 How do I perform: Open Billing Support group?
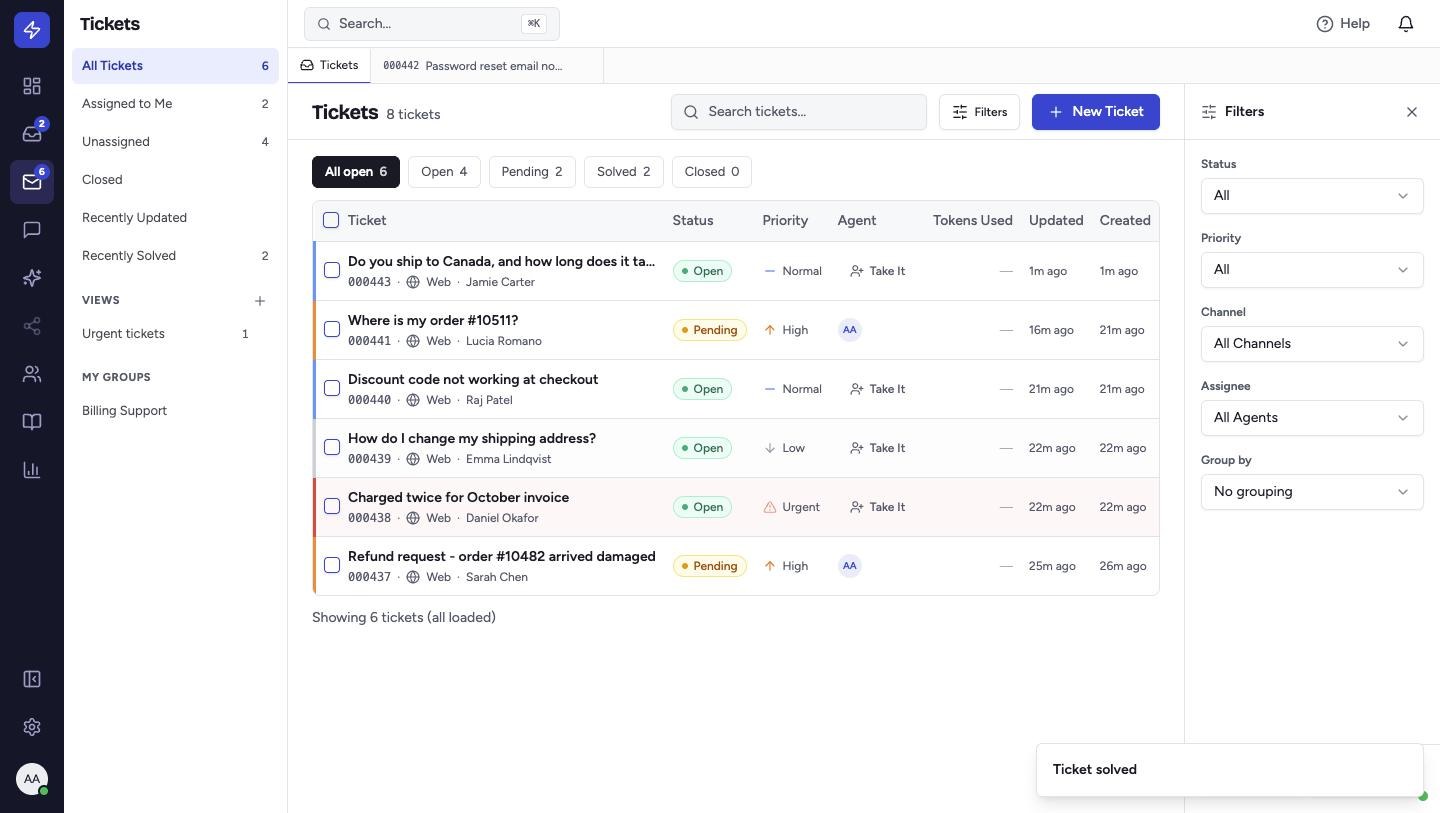point(175,411)
